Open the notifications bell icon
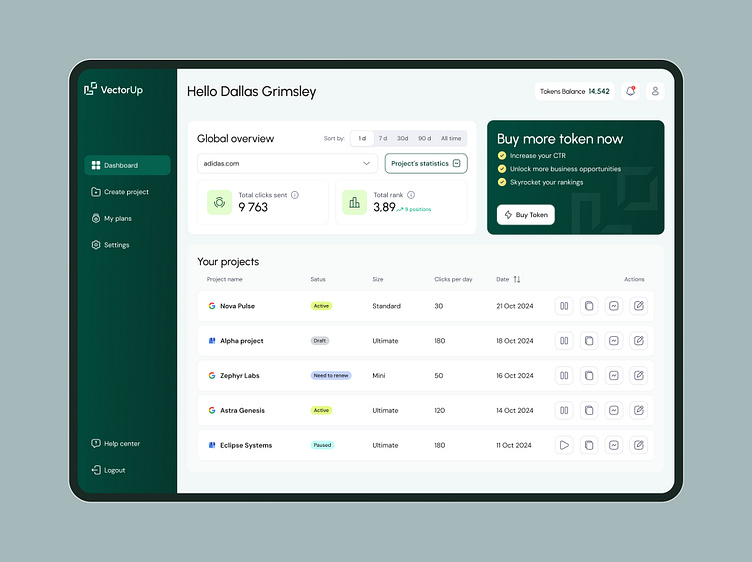Viewport: 752px width, 562px height. point(630,91)
